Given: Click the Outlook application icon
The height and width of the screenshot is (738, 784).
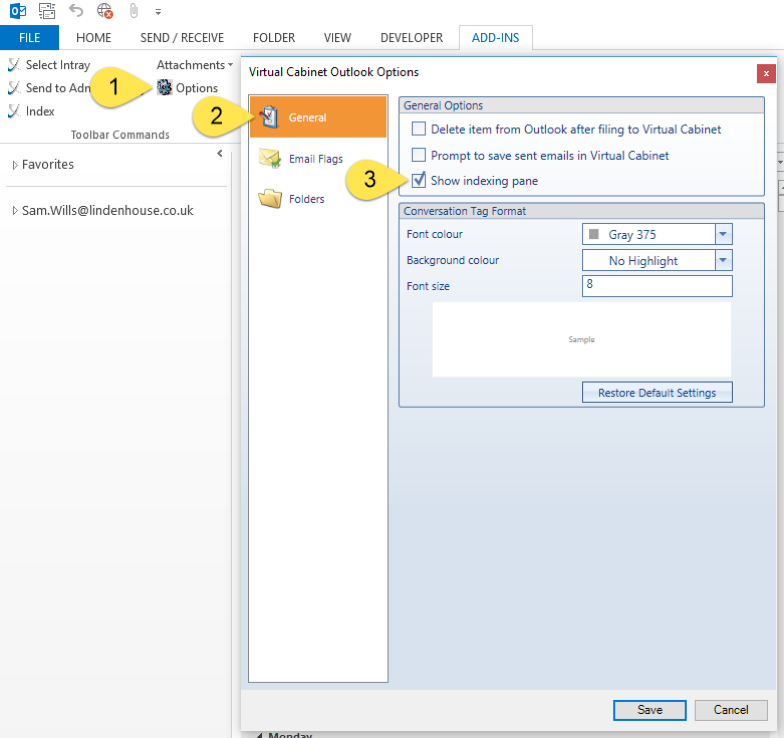Looking at the screenshot, I should tap(18, 10).
